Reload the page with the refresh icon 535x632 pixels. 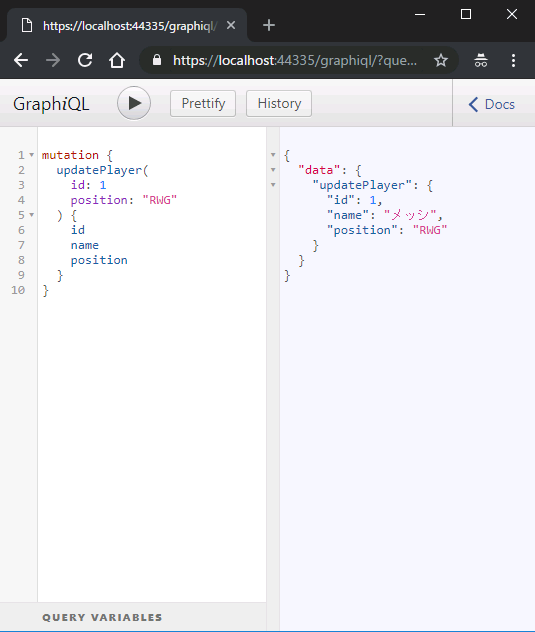85,60
